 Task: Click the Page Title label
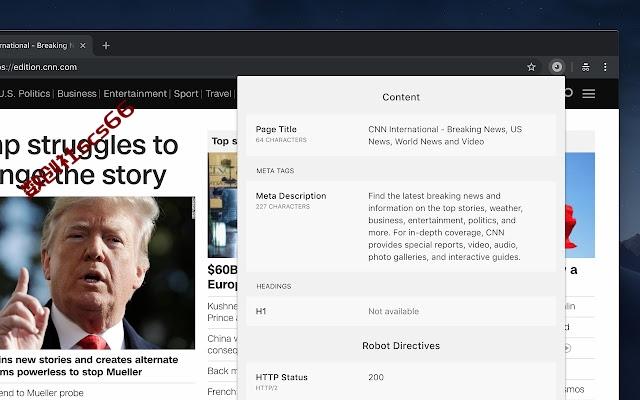276,129
